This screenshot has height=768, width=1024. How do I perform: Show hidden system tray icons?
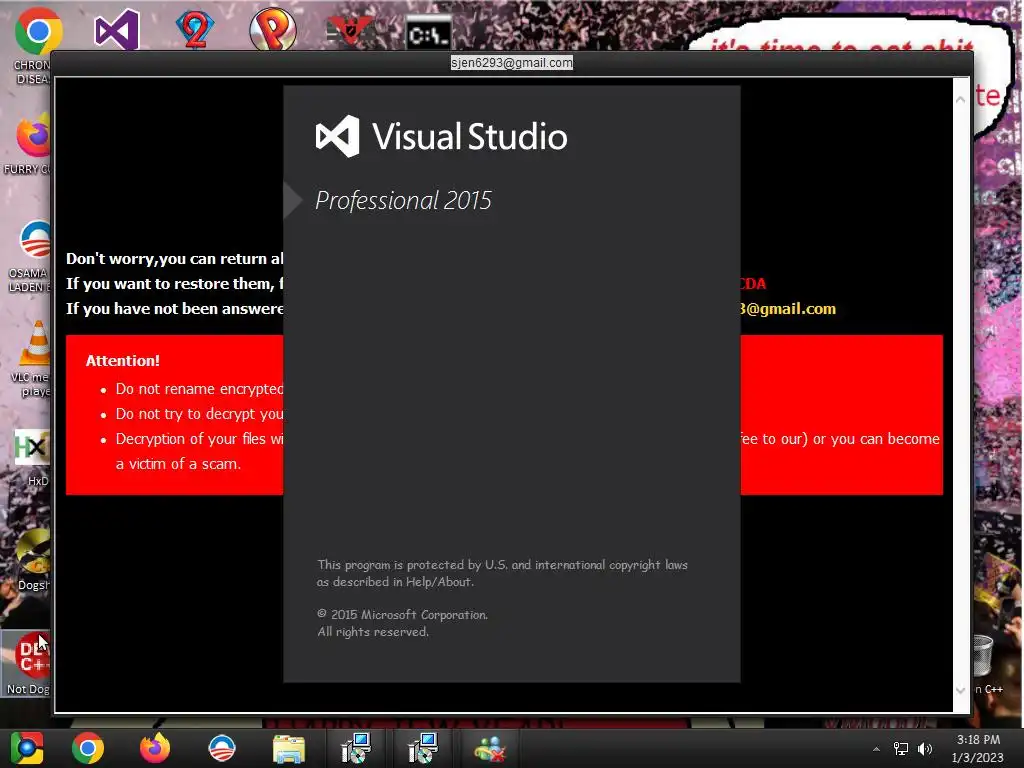[876, 750]
